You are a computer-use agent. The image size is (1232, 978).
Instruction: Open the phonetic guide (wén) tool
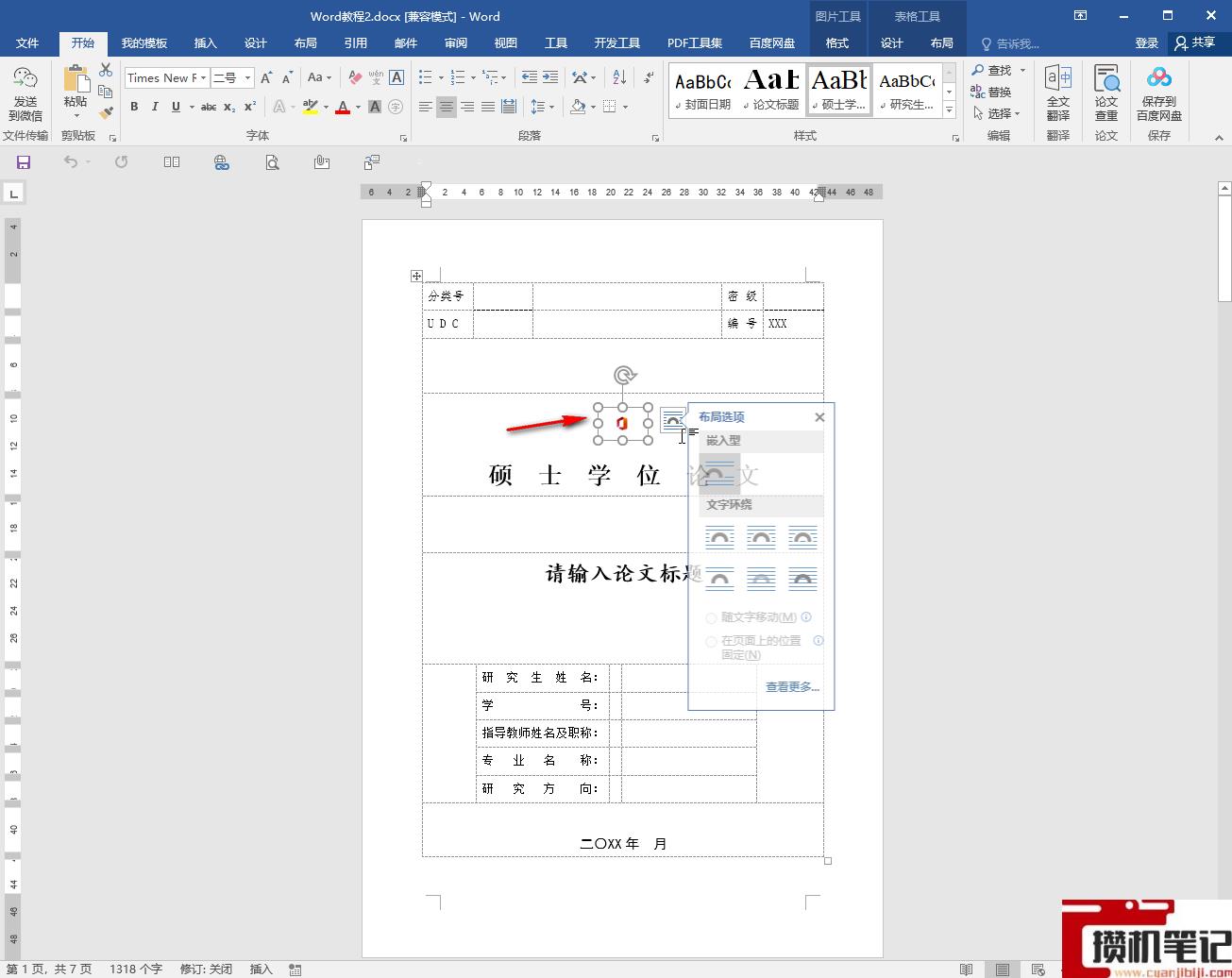[376, 77]
